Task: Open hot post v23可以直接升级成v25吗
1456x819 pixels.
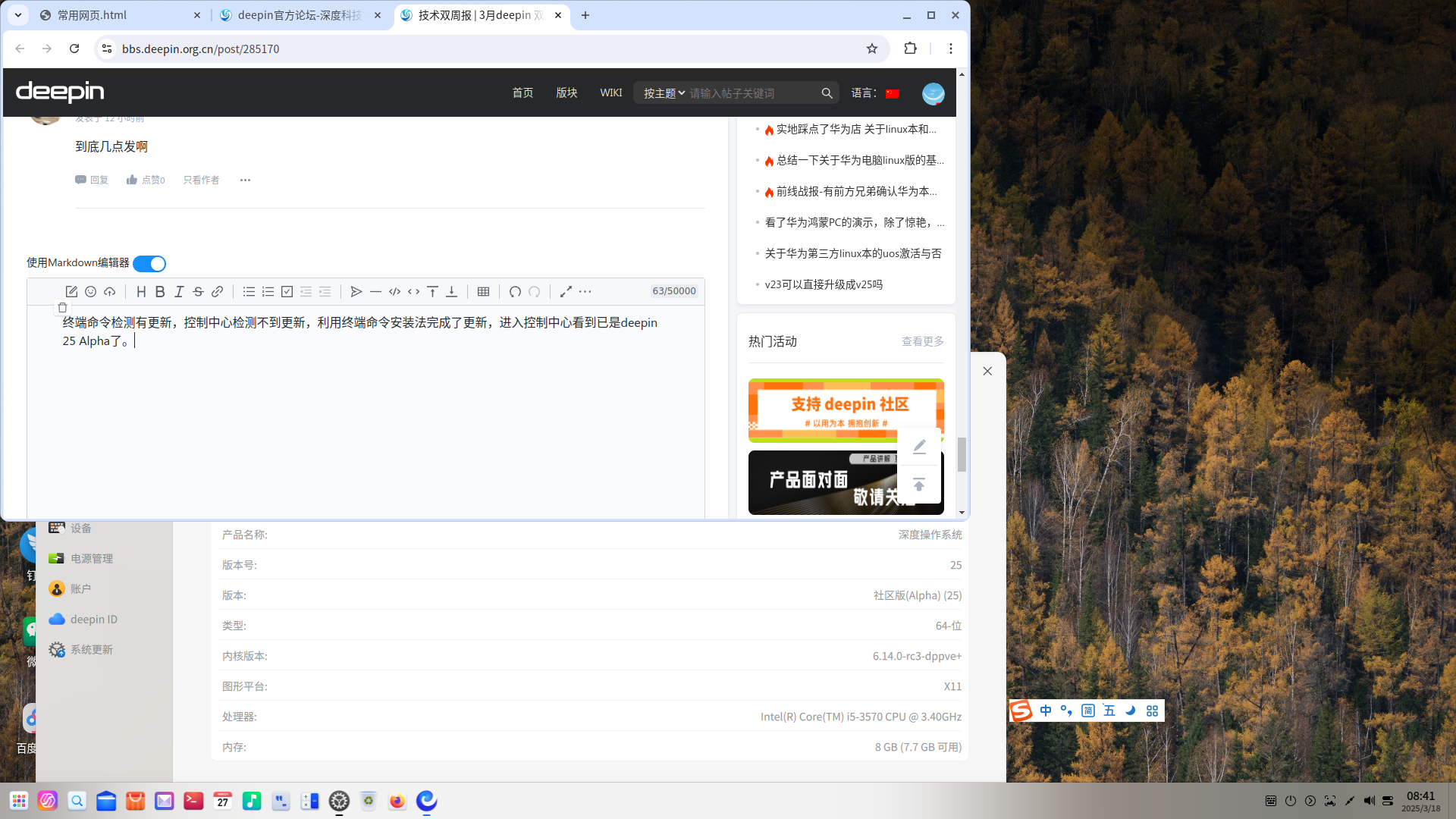Action: [x=824, y=284]
